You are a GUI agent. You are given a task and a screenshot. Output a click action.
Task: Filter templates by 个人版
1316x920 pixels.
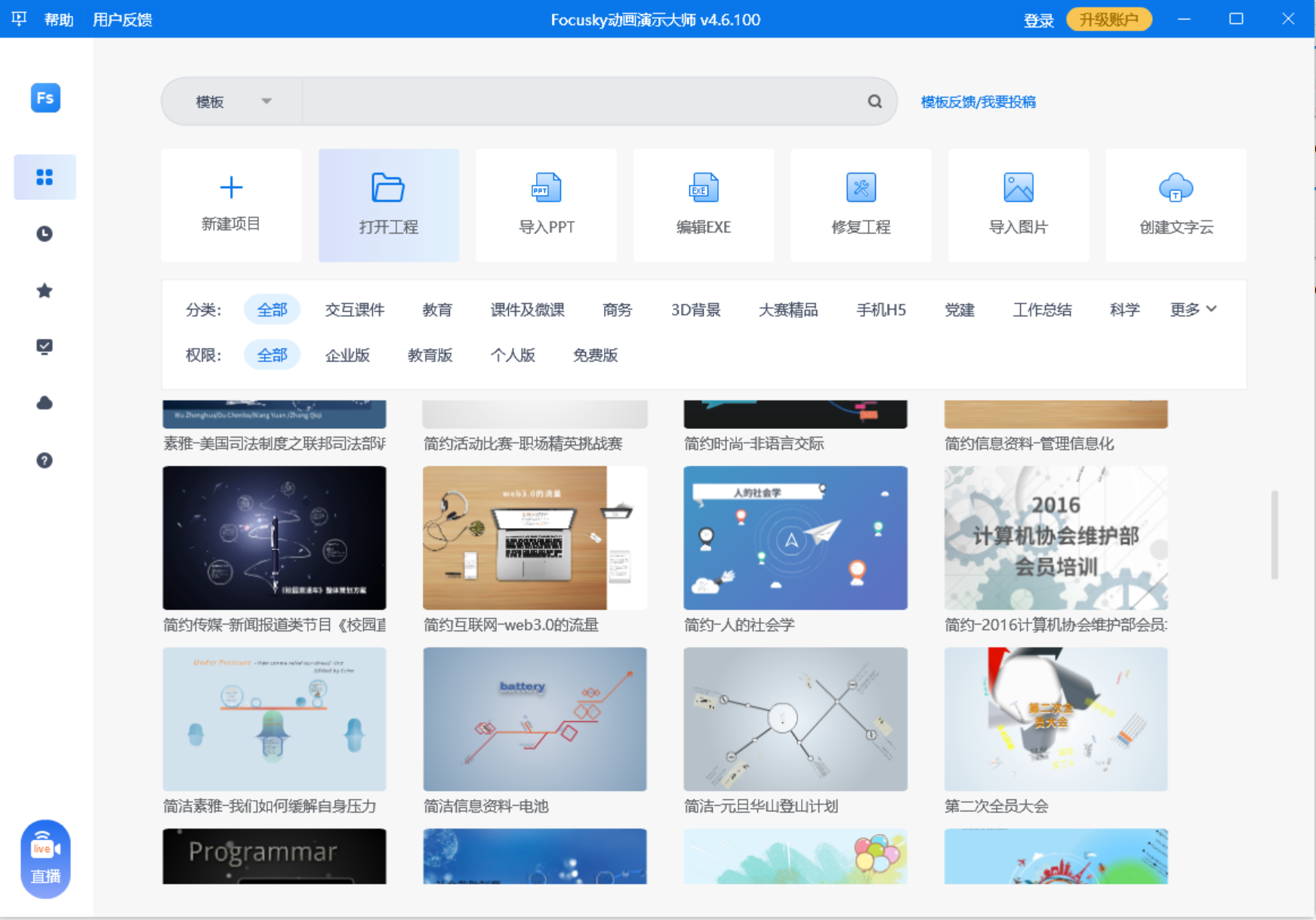point(513,355)
